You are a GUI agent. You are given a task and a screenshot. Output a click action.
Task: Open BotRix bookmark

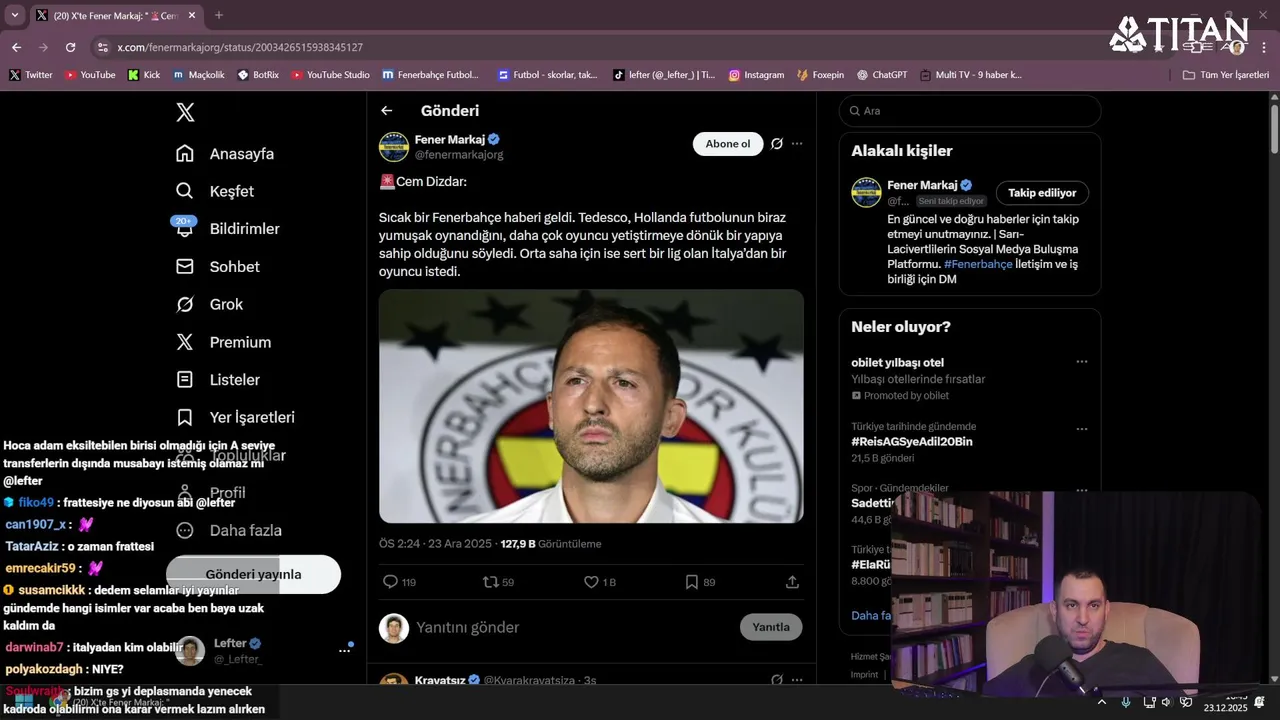[x=258, y=75]
